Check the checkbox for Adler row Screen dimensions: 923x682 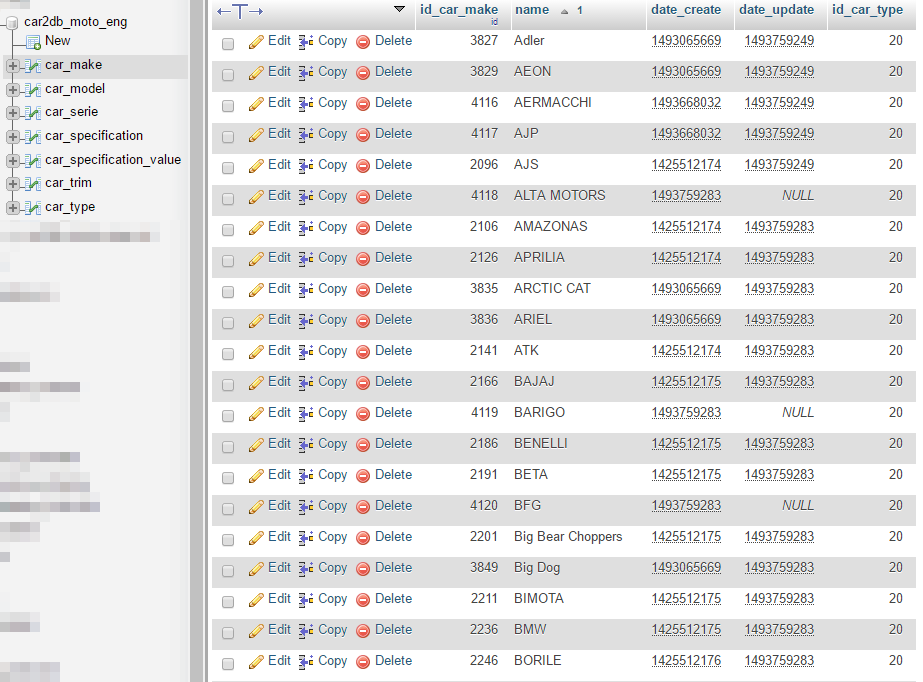point(228,44)
